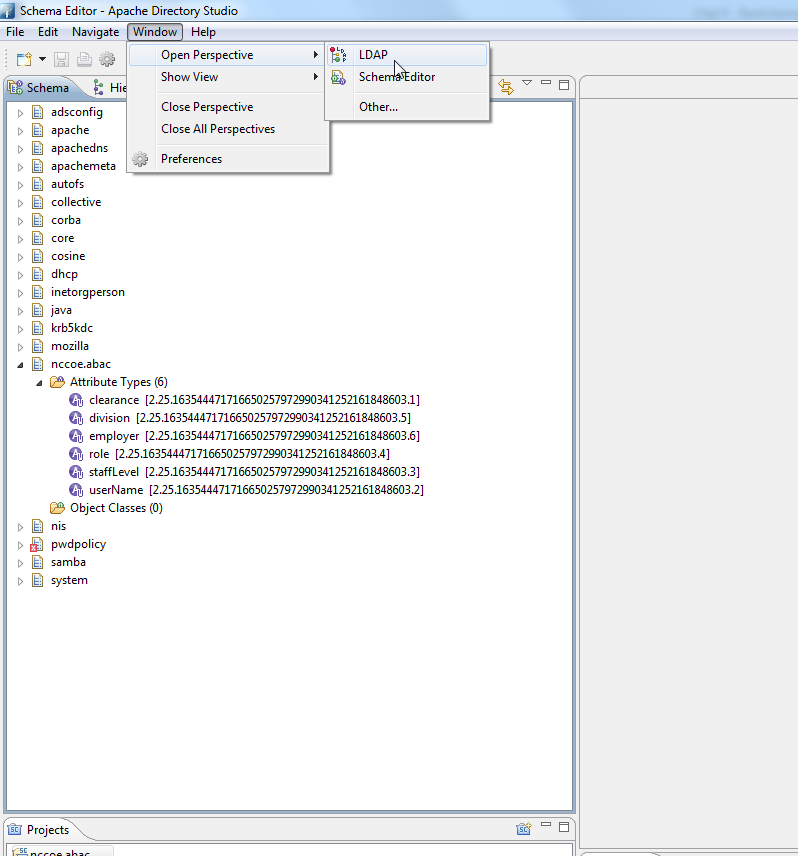Viewport: 798px width, 856px height.
Task: Click the java schema file icon
Action: 37,310
